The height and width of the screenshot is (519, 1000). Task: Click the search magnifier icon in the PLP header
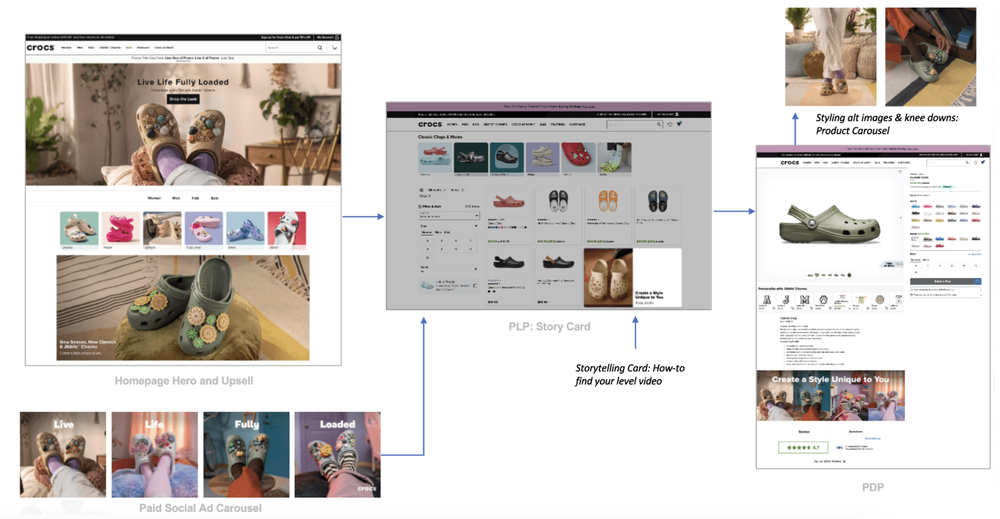click(659, 124)
